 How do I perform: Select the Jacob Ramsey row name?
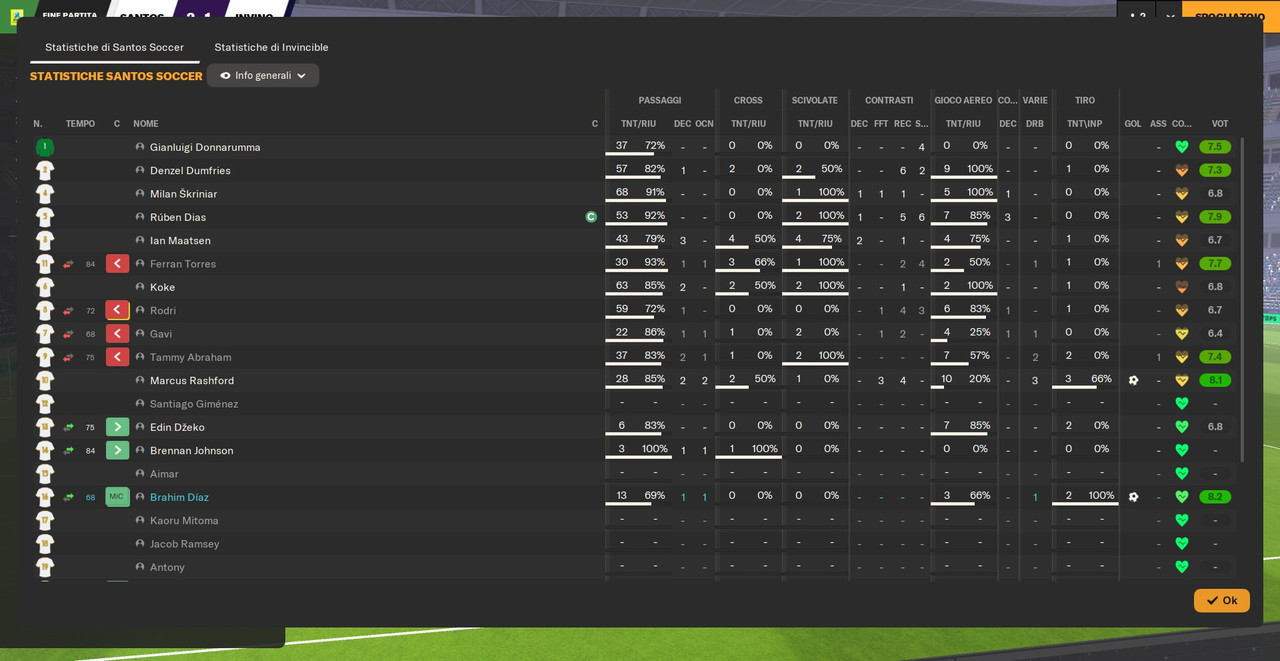pos(184,544)
